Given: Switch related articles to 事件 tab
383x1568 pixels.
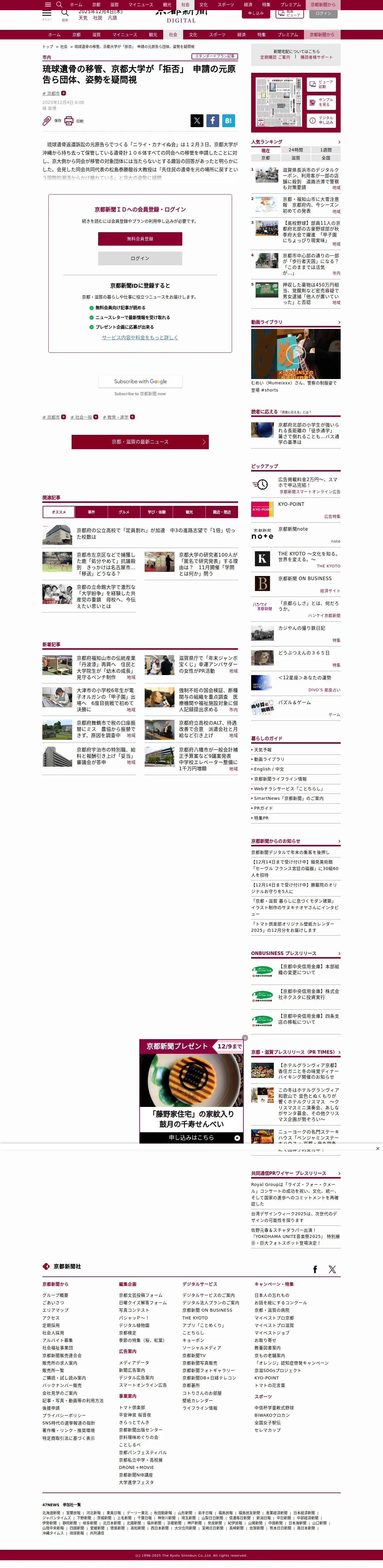Looking at the screenshot, I should pyautogui.click(x=91, y=512).
